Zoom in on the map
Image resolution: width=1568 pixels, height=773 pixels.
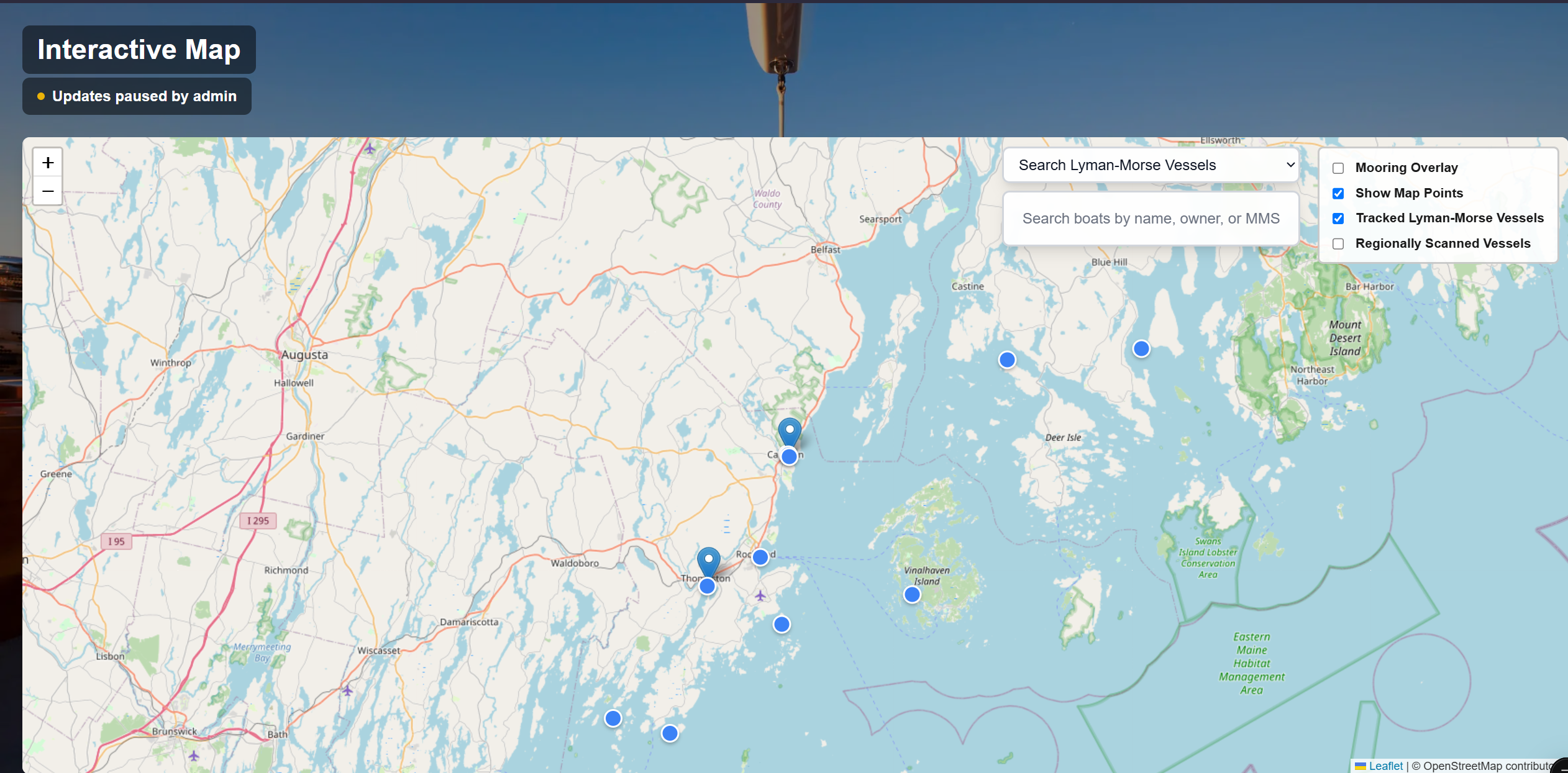coord(47,162)
